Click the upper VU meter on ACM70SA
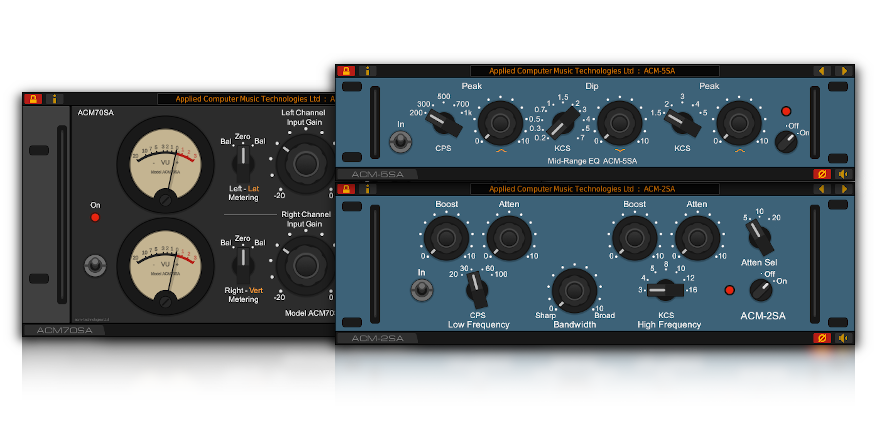Screen dimensions: 883x442 coord(165,164)
